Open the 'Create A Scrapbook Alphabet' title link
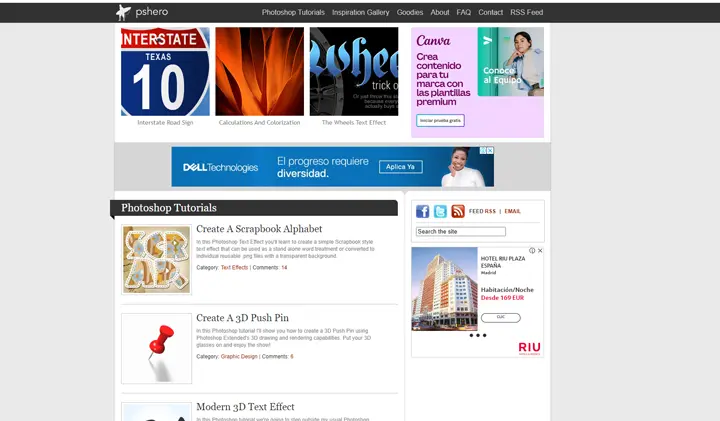The image size is (720, 421). 259,229
